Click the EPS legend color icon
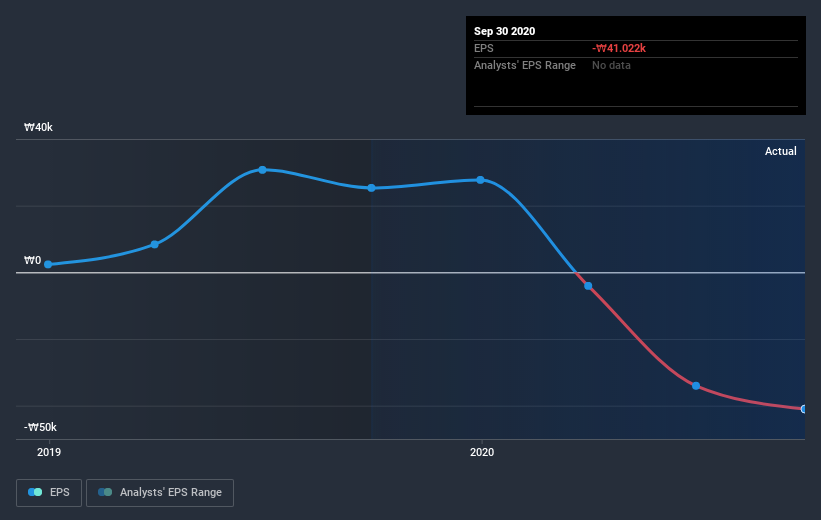Image resolution: width=821 pixels, height=520 pixels. point(35,492)
